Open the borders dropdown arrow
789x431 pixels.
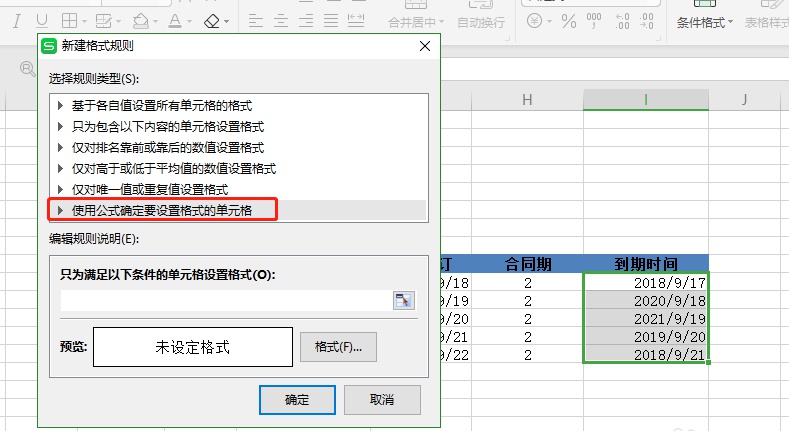[84, 22]
